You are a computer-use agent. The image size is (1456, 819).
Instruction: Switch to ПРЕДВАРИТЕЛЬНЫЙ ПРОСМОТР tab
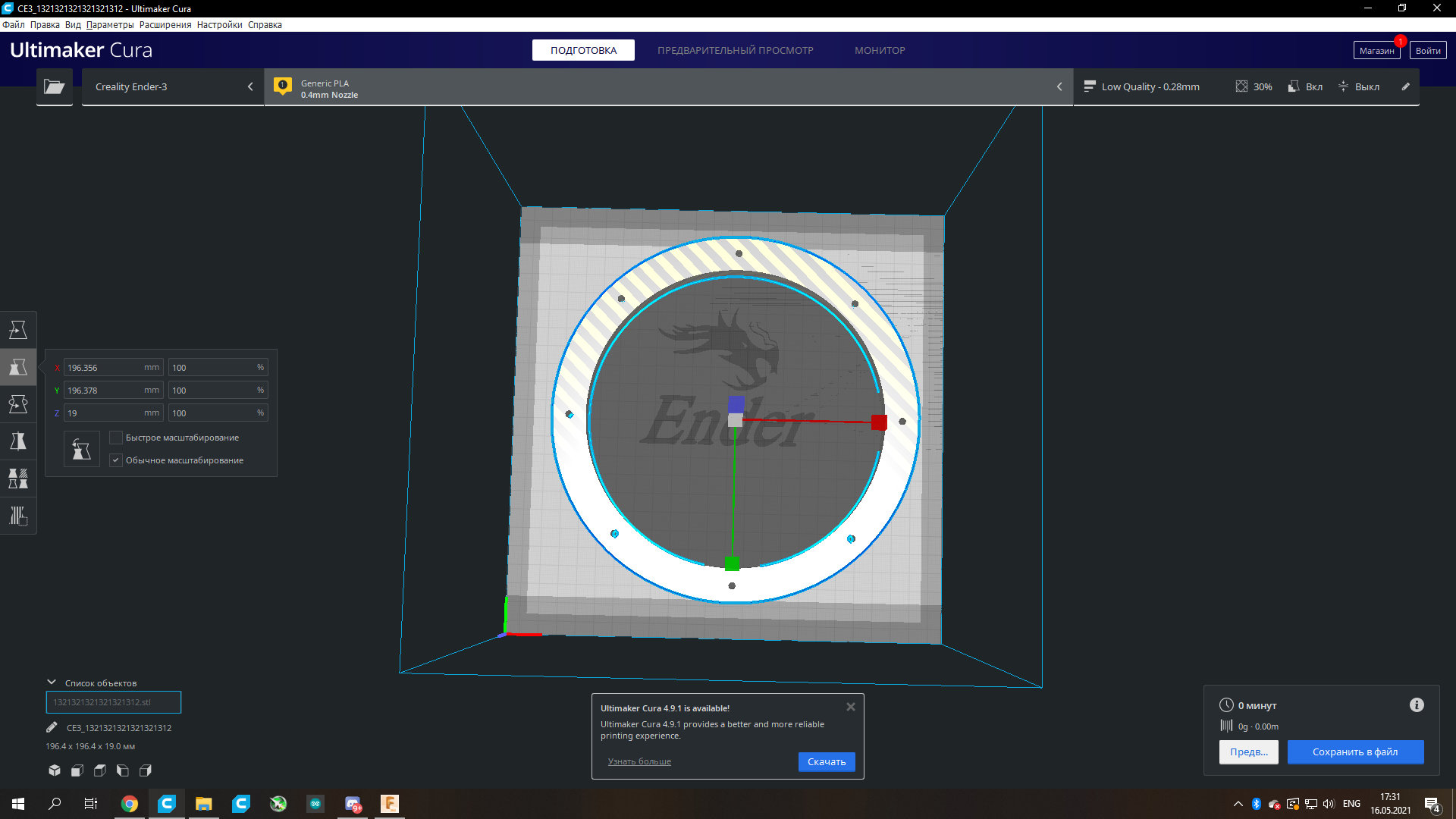(735, 50)
